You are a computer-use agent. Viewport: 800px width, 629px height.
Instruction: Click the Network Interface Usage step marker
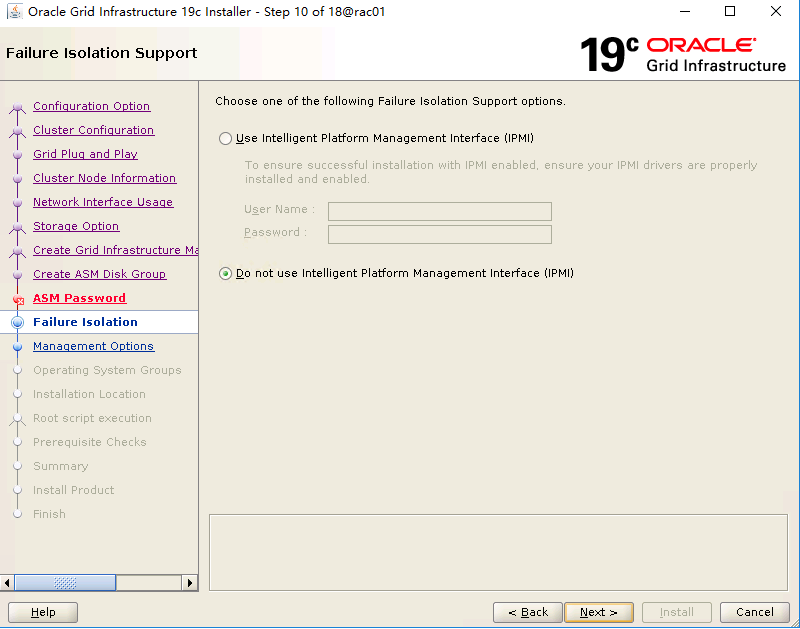pos(17,203)
